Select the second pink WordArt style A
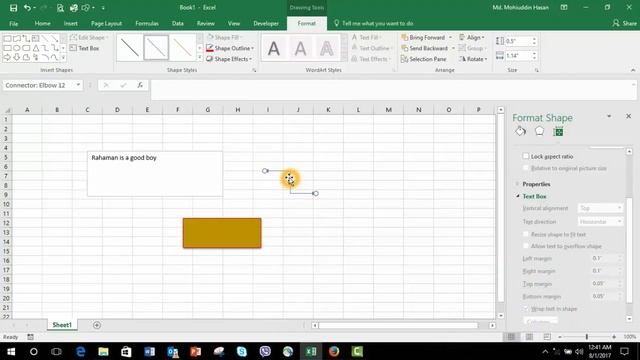The image size is (640, 360). coord(300,49)
